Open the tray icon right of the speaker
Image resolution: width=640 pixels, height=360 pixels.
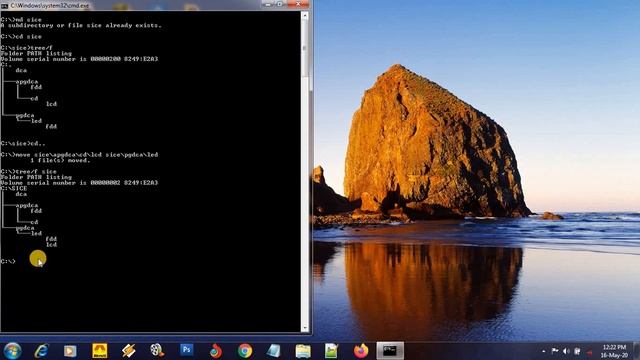pyautogui.click(x=577, y=351)
